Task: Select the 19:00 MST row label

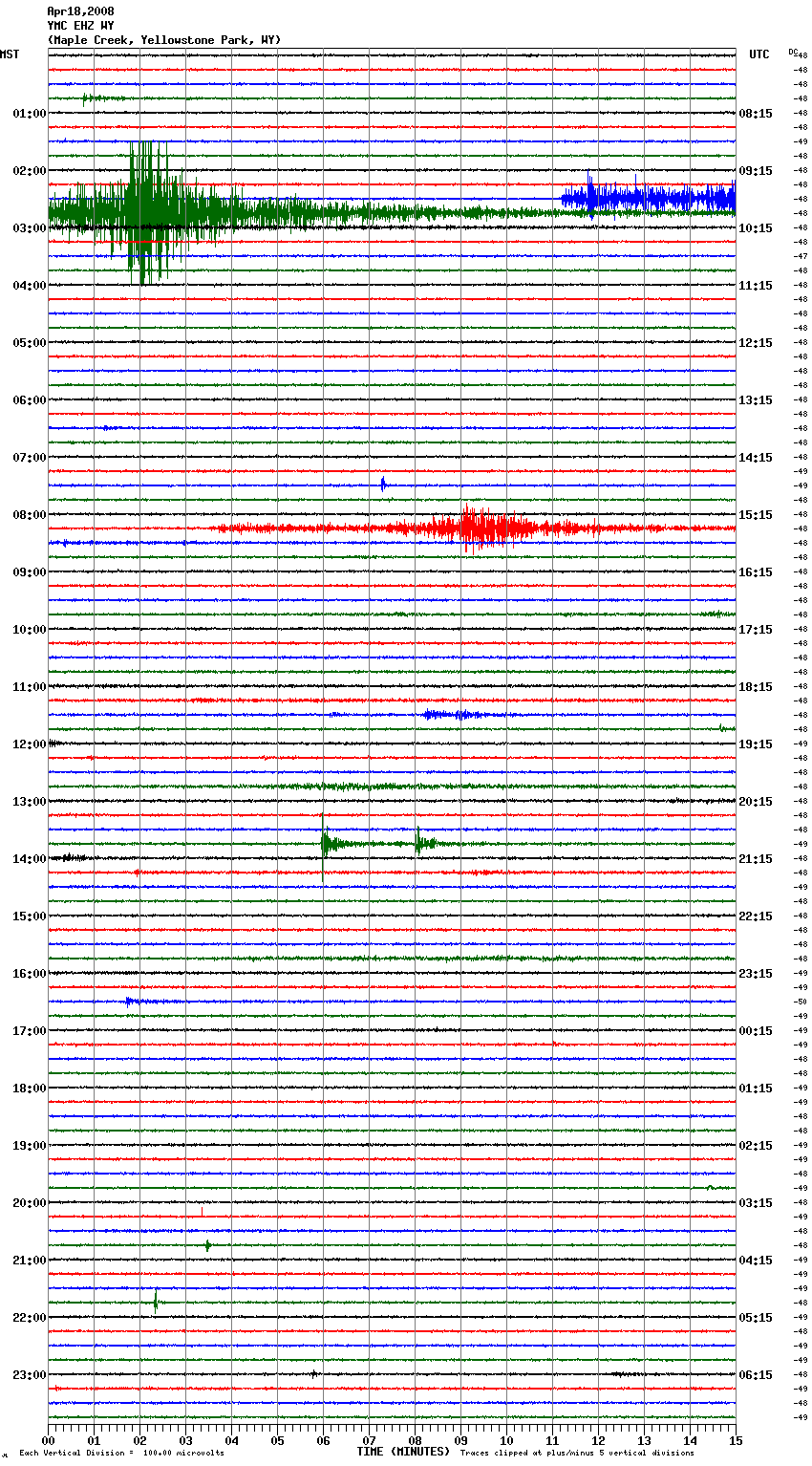Action: pos(30,1146)
